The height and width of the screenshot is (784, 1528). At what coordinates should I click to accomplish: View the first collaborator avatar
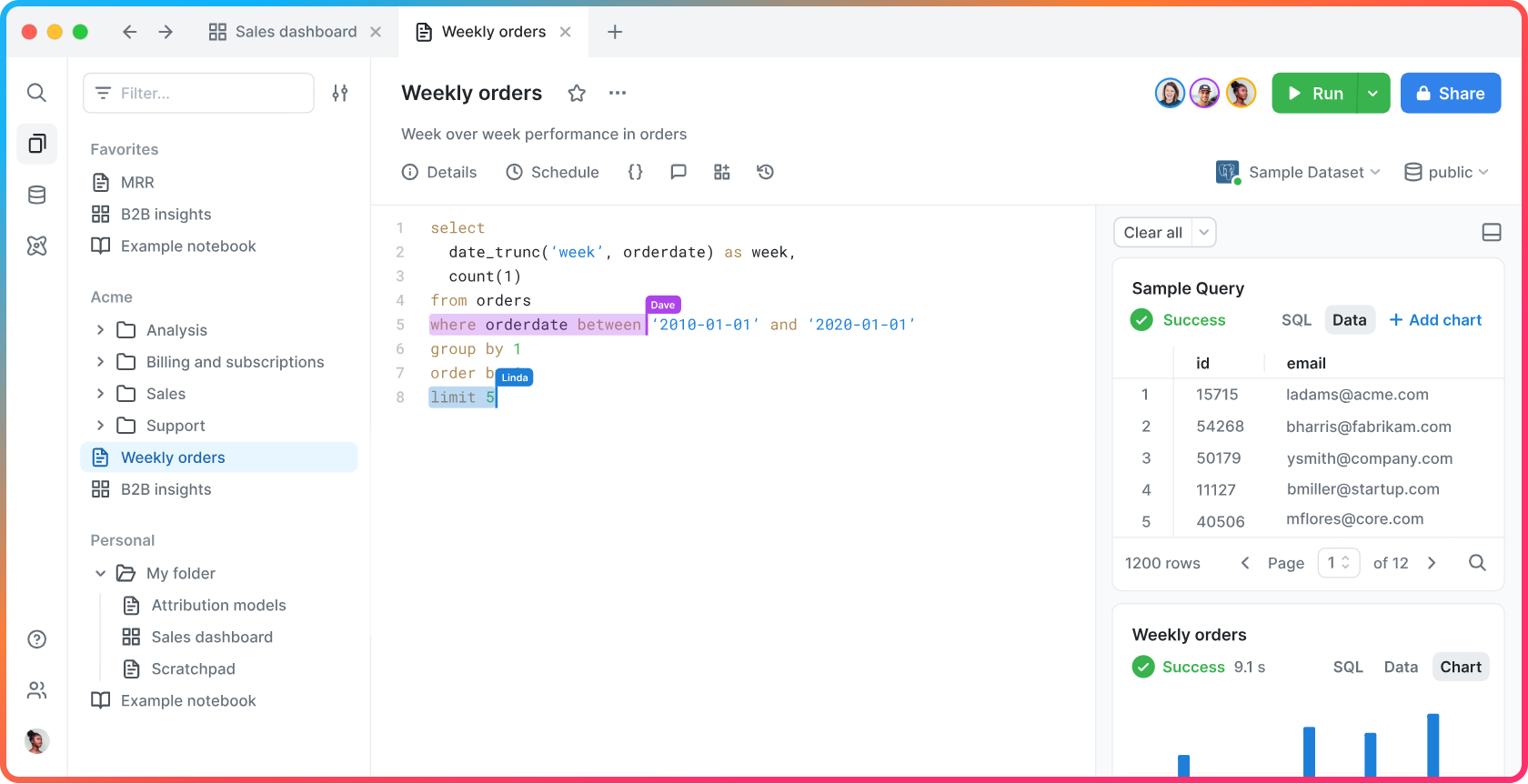1170,93
